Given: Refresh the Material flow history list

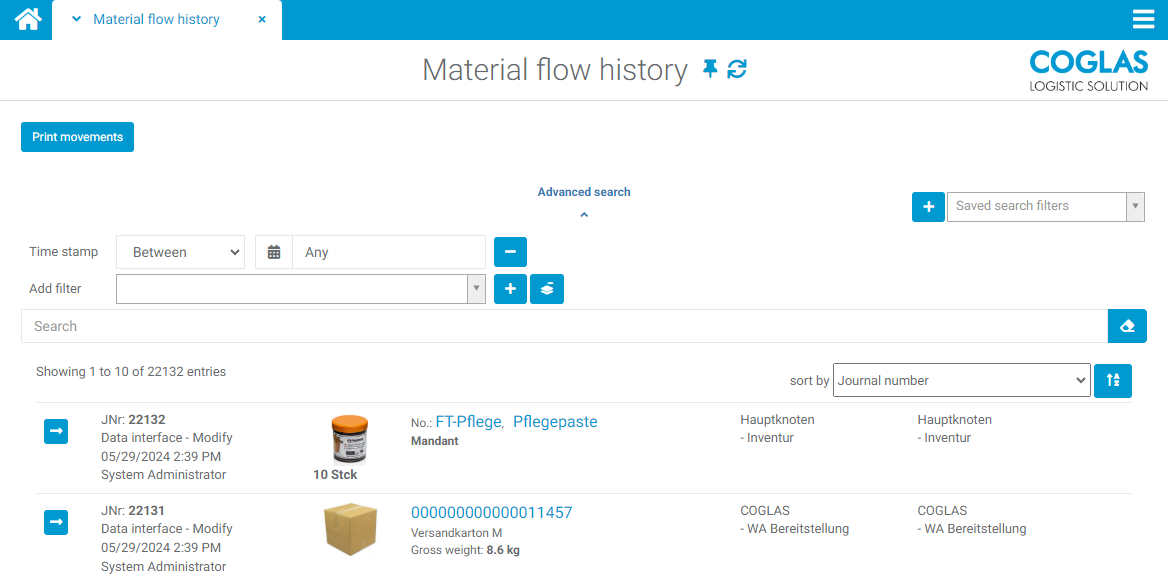Looking at the screenshot, I should click(x=737, y=69).
